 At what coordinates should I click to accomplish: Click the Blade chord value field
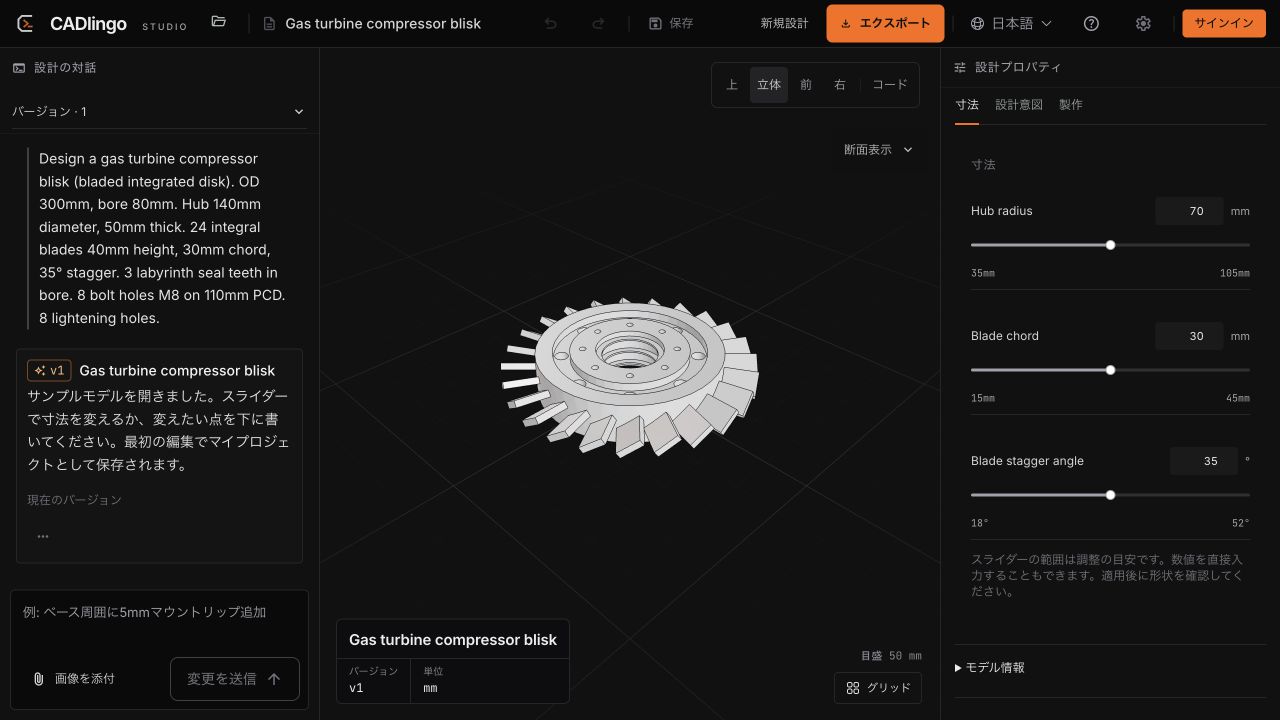pyautogui.click(x=1189, y=336)
